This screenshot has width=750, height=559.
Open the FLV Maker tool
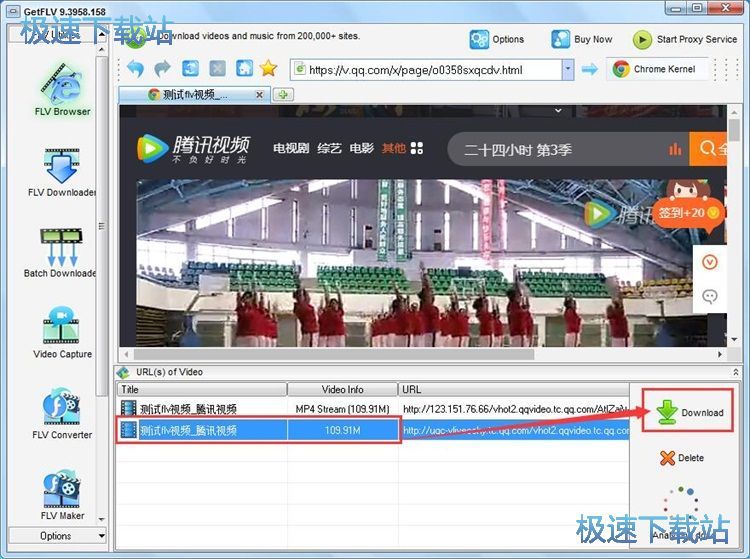[62, 495]
